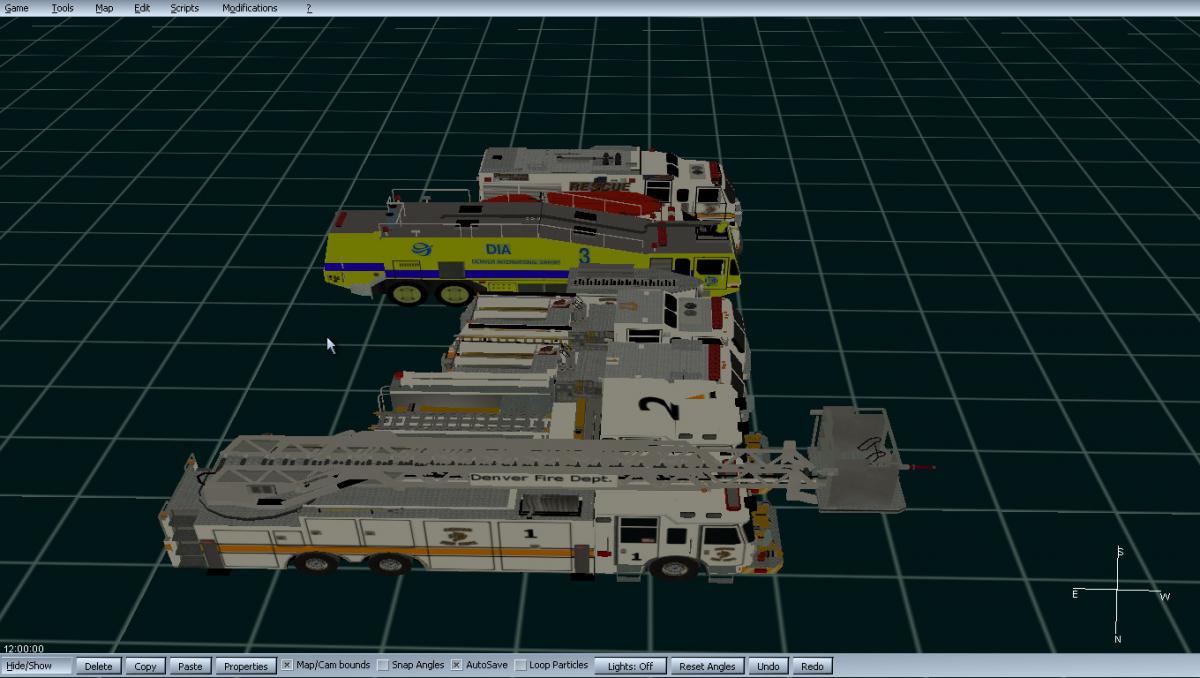This screenshot has height=678, width=1200.
Task: Enable the Snap Angles checkbox
Action: coord(383,665)
